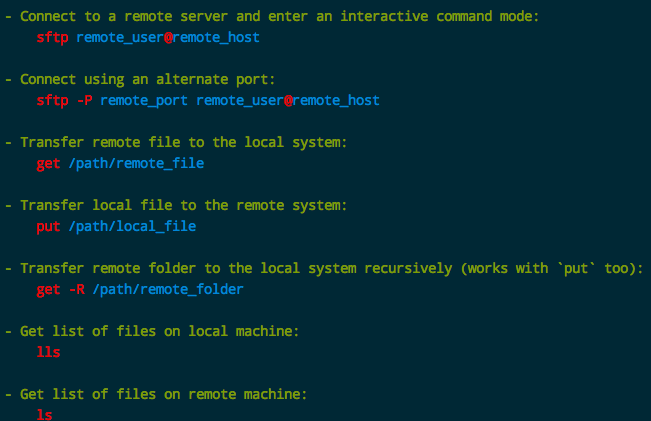Click the get command before /path/remote_file
651x421 pixels.
coord(48,163)
